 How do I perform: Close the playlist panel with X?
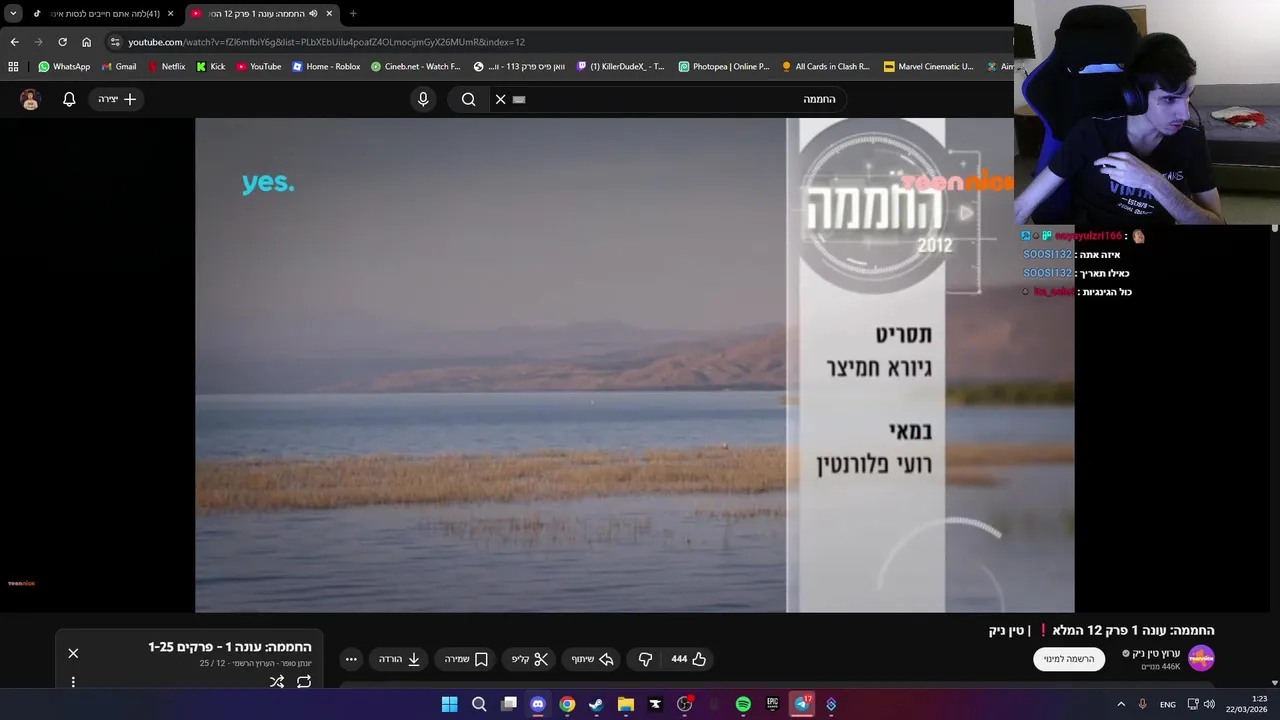[x=73, y=653]
